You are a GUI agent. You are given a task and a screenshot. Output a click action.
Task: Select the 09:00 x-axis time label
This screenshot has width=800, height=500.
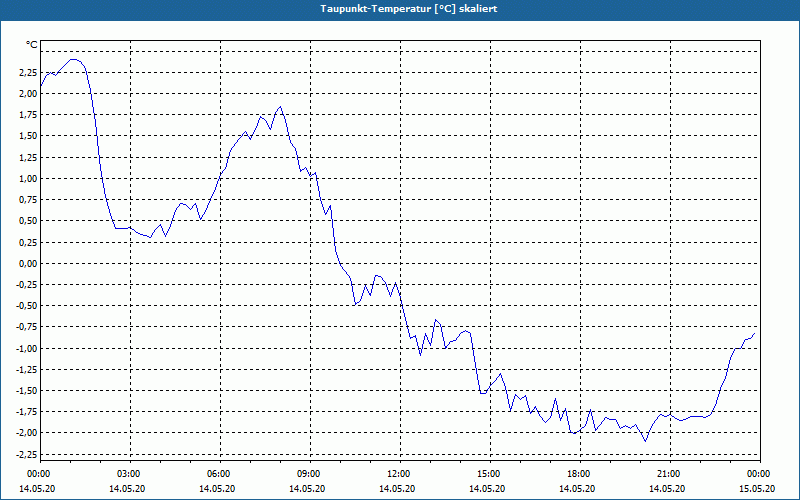[310, 474]
